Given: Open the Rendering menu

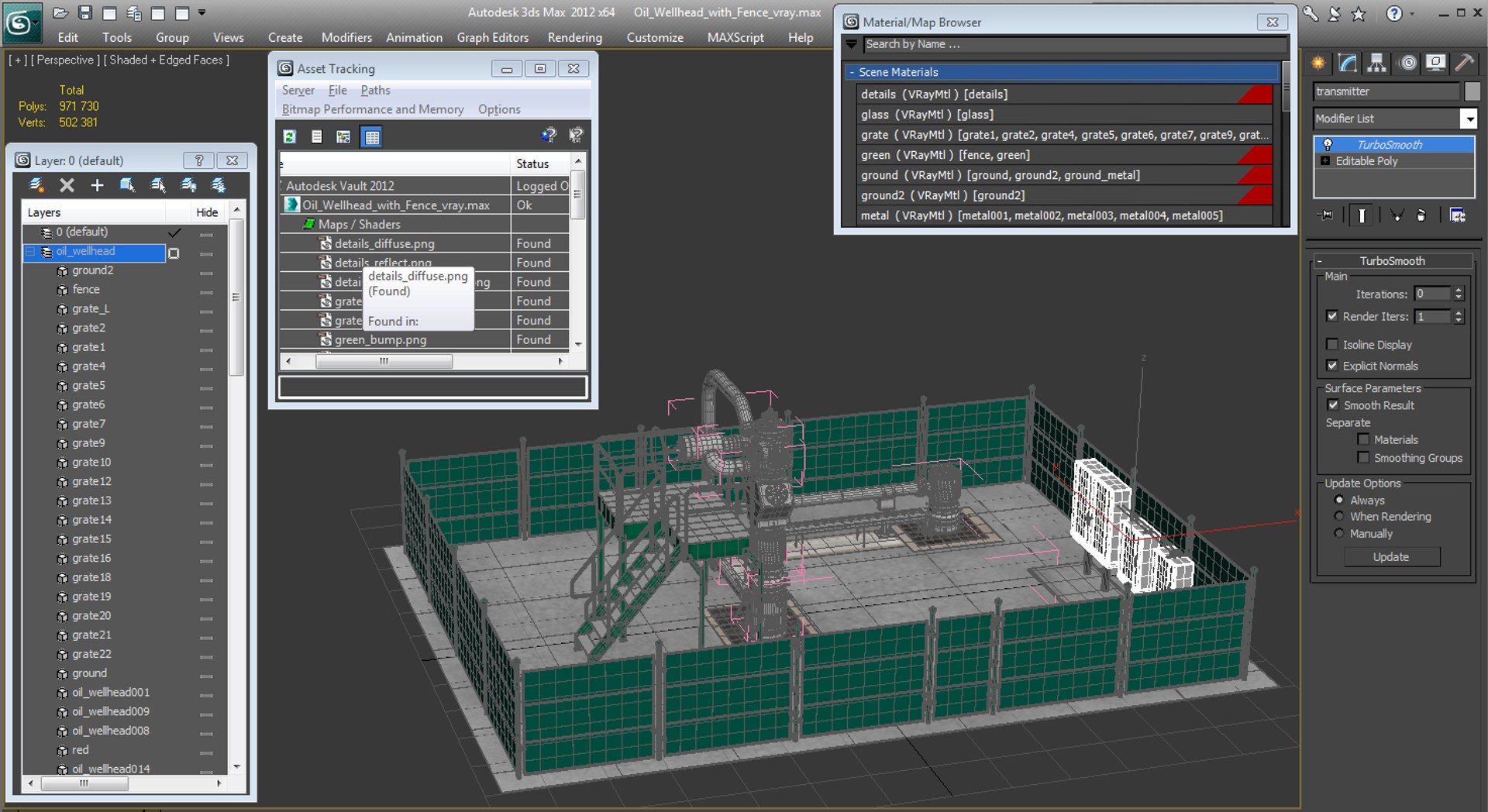Looking at the screenshot, I should 574,37.
